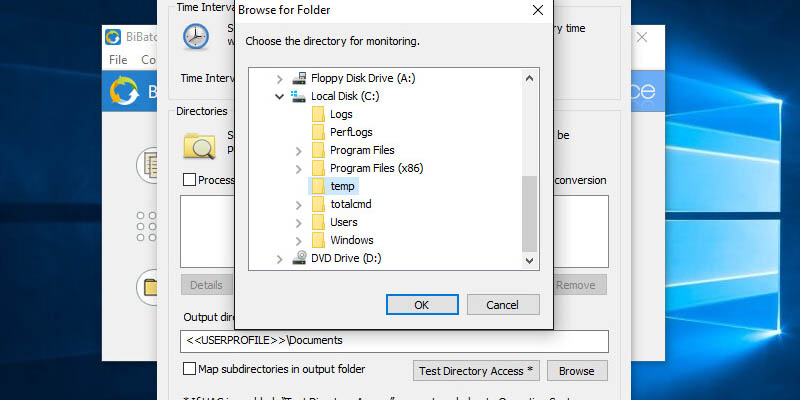Click the Local Disk (C:) drive icon
Image resolution: width=800 pixels, height=400 pixels.
pyautogui.click(x=298, y=96)
